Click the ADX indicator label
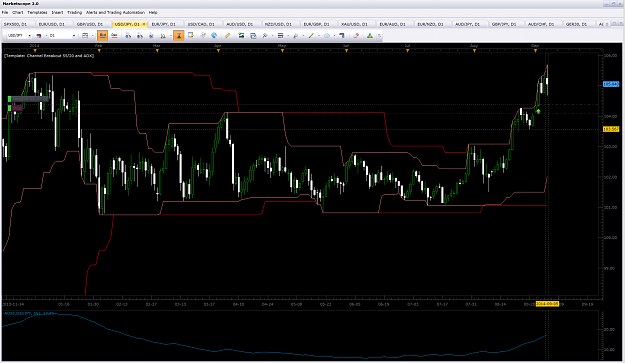The height and width of the screenshot is (363, 625). point(28,314)
